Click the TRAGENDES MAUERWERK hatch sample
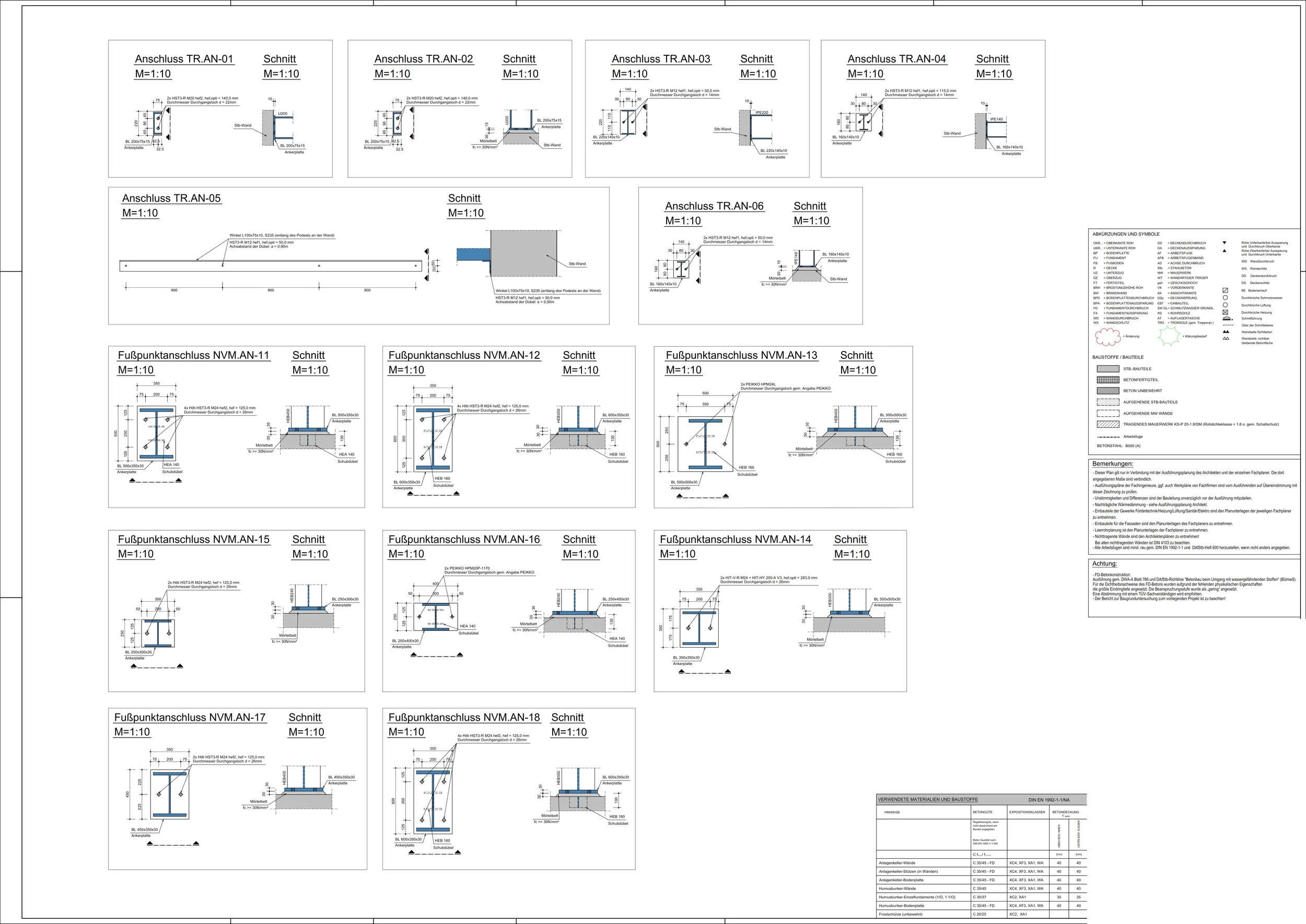Screen dimensions: 1306x924 [1108, 425]
